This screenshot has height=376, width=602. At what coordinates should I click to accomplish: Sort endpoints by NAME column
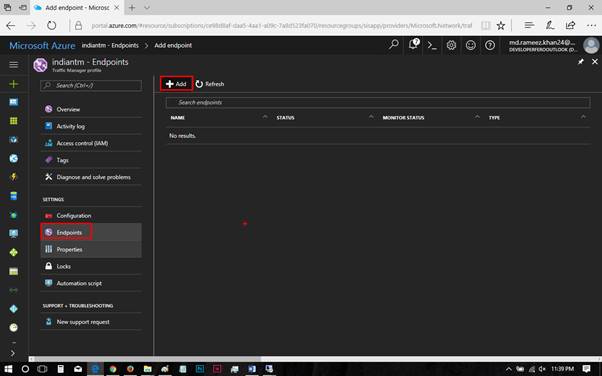point(178,118)
